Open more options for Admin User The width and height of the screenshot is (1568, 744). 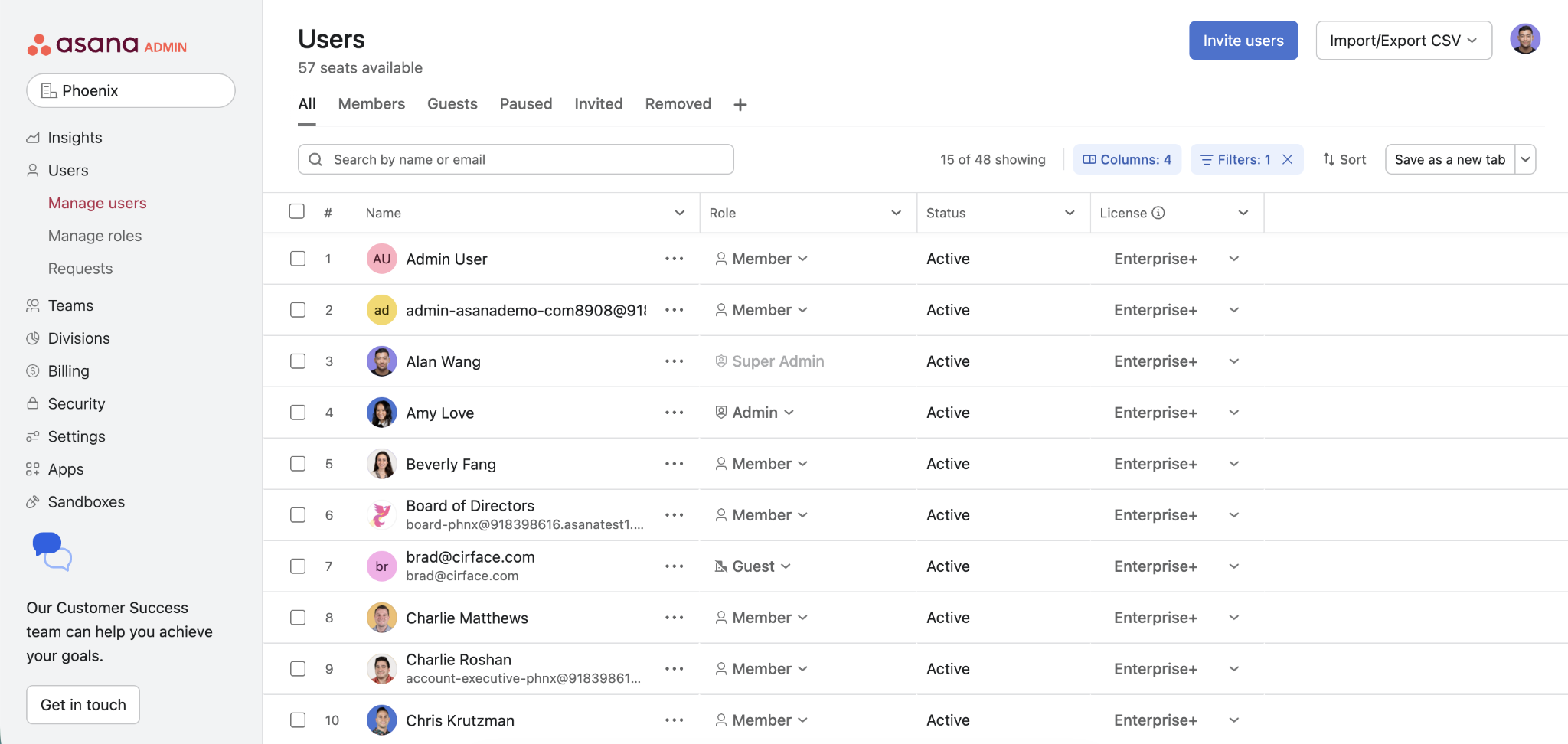(674, 259)
